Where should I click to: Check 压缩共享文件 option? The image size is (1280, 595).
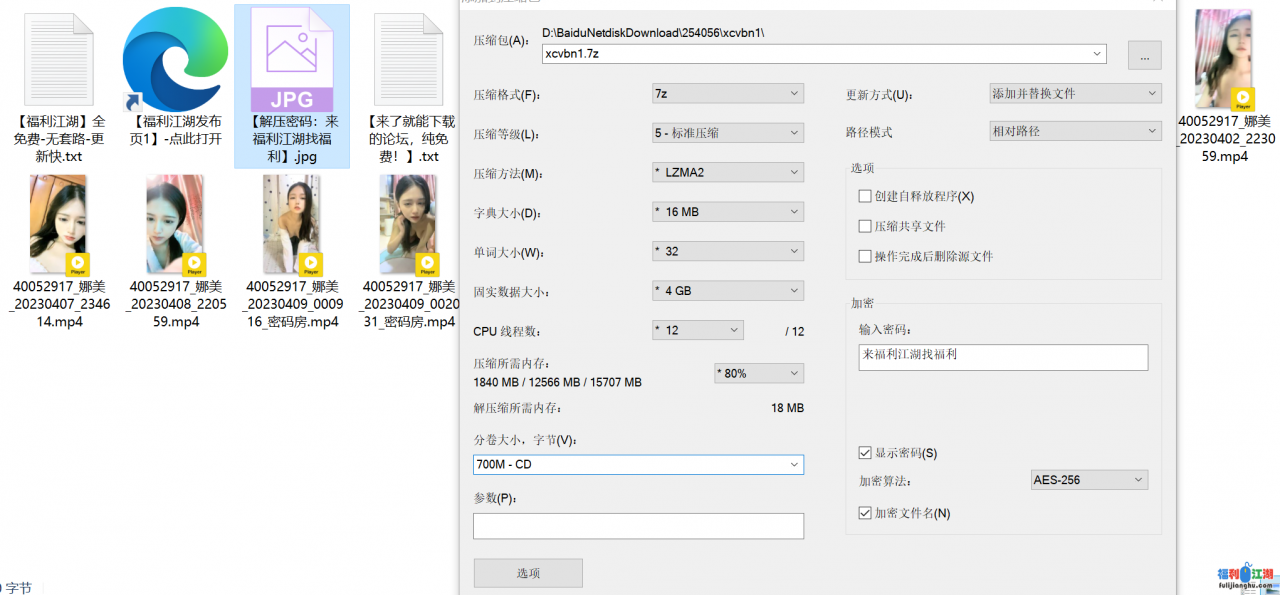865,226
